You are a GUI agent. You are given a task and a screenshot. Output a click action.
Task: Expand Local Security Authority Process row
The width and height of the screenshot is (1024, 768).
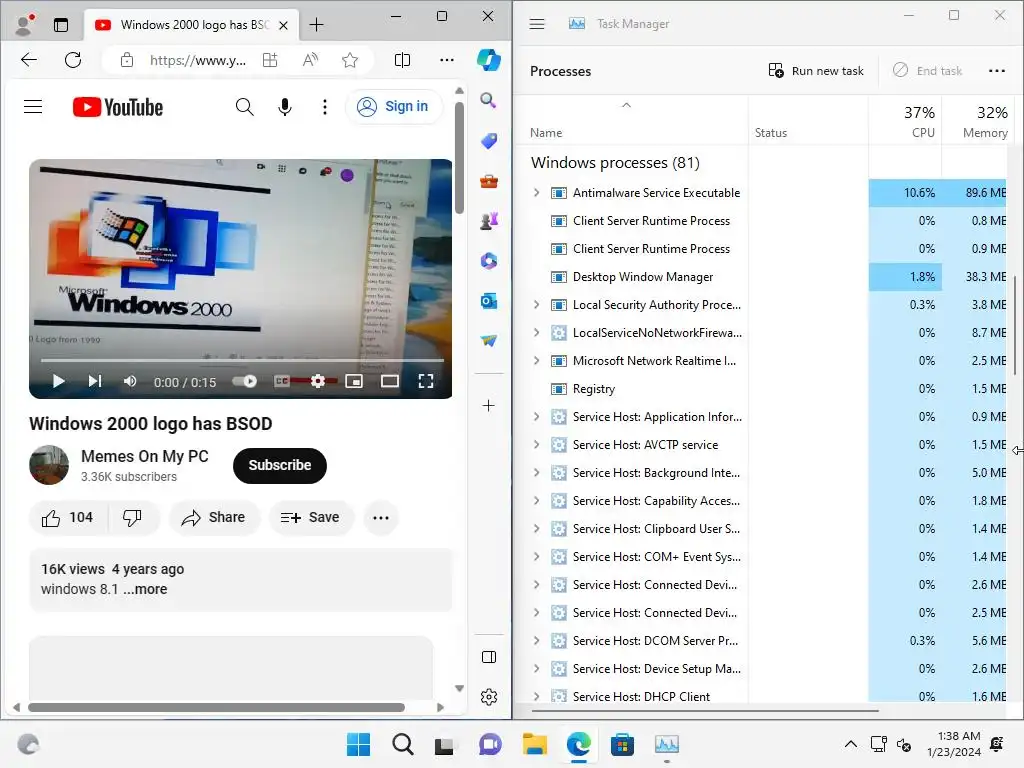pyautogui.click(x=536, y=305)
